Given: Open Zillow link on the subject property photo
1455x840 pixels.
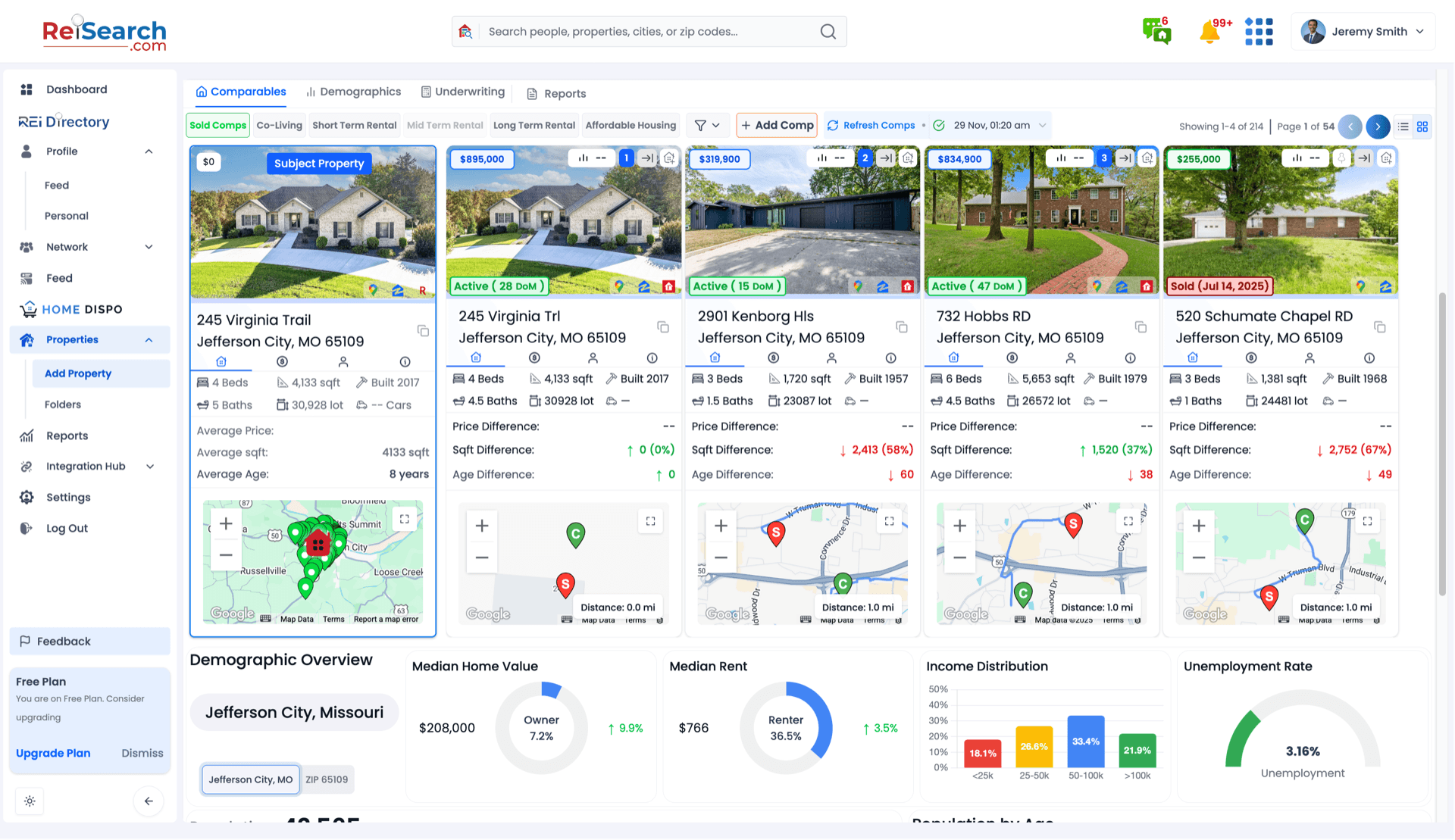Looking at the screenshot, I should click(x=397, y=290).
